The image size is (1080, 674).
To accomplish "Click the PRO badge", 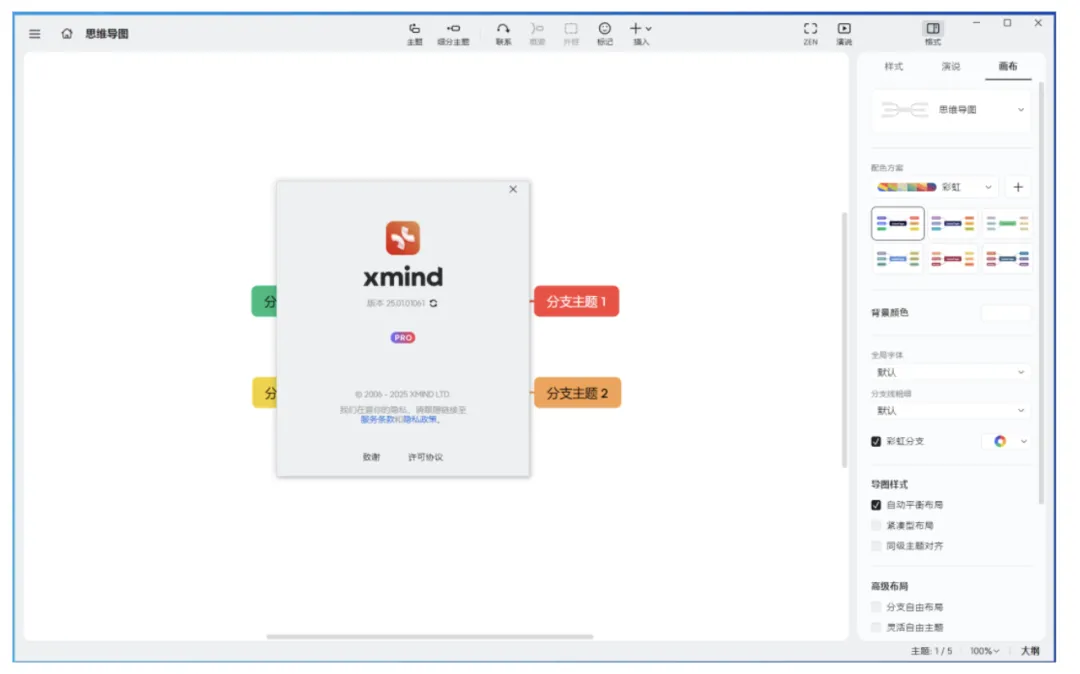I will pos(403,337).
